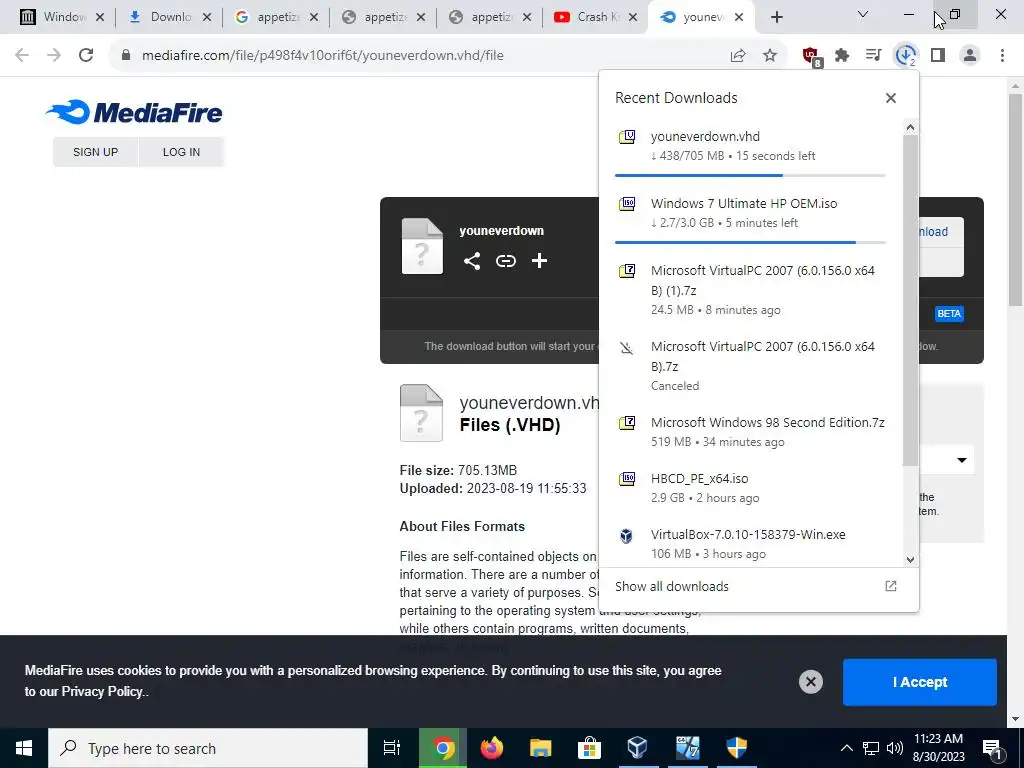This screenshot has height=768, width=1024.
Task: Click the Windows 7 ISO download progress bar
Action: pyautogui.click(x=750, y=242)
